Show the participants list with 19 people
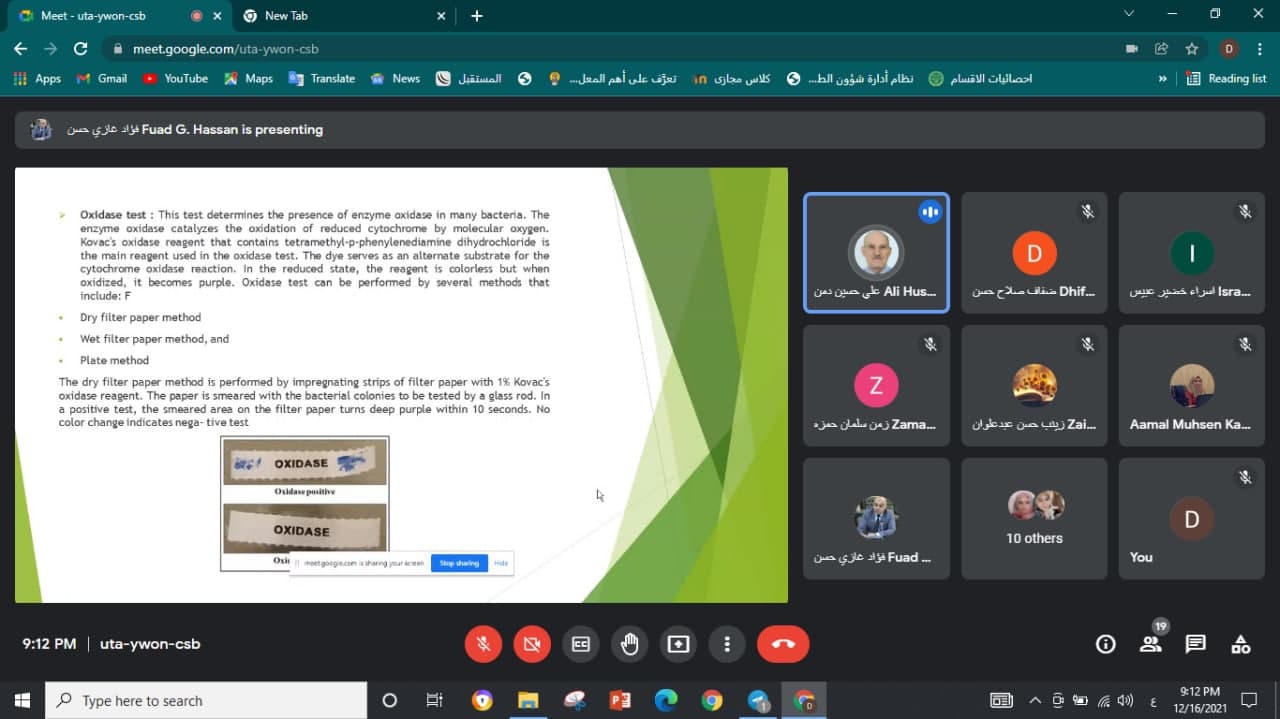The image size is (1280, 719). tap(1151, 644)
